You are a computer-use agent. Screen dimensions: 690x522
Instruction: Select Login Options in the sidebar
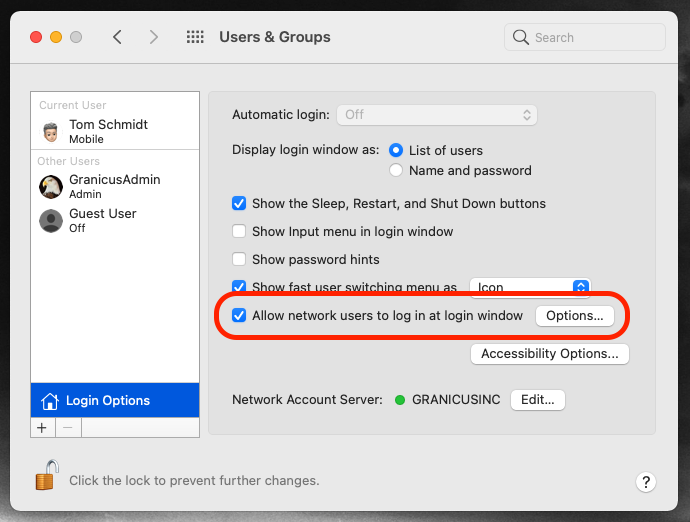click(108, 400)
